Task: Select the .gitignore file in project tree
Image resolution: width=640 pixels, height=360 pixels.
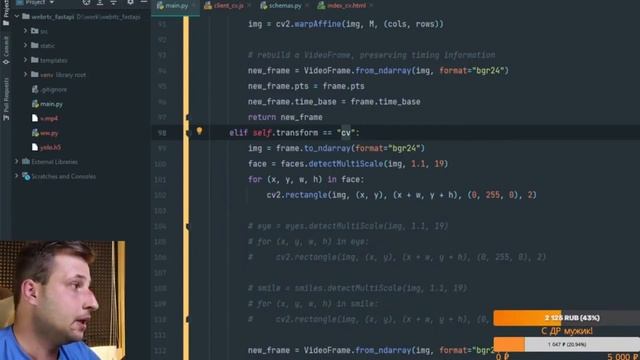Action: 49,89
